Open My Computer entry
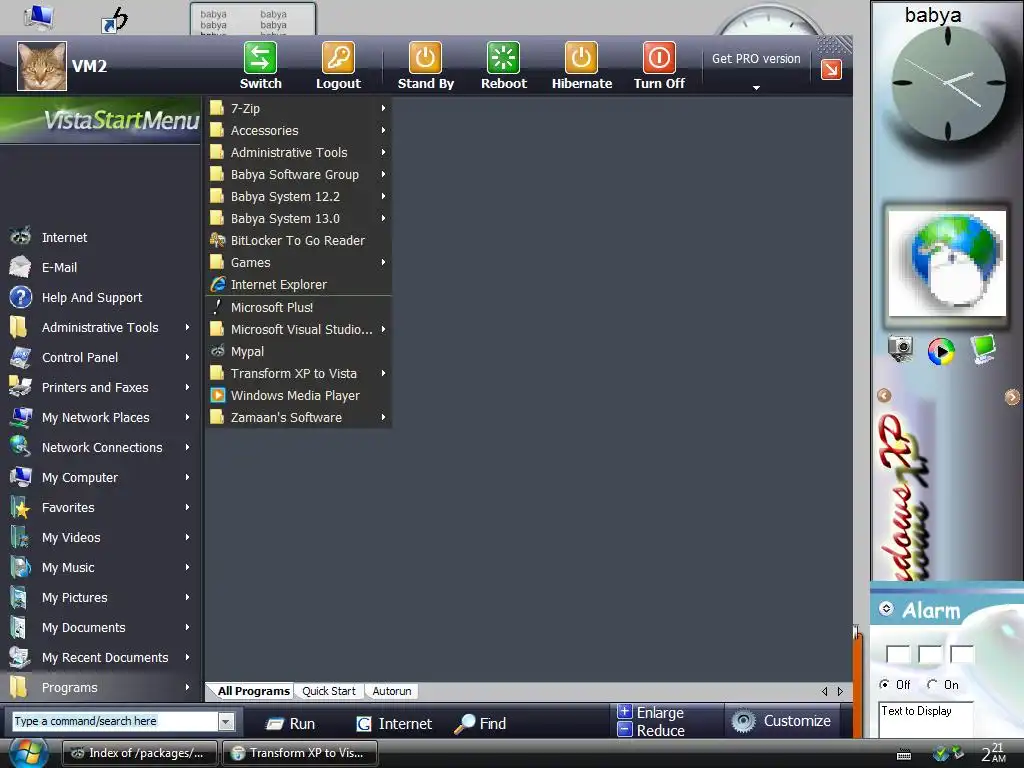 click(80, 477)
